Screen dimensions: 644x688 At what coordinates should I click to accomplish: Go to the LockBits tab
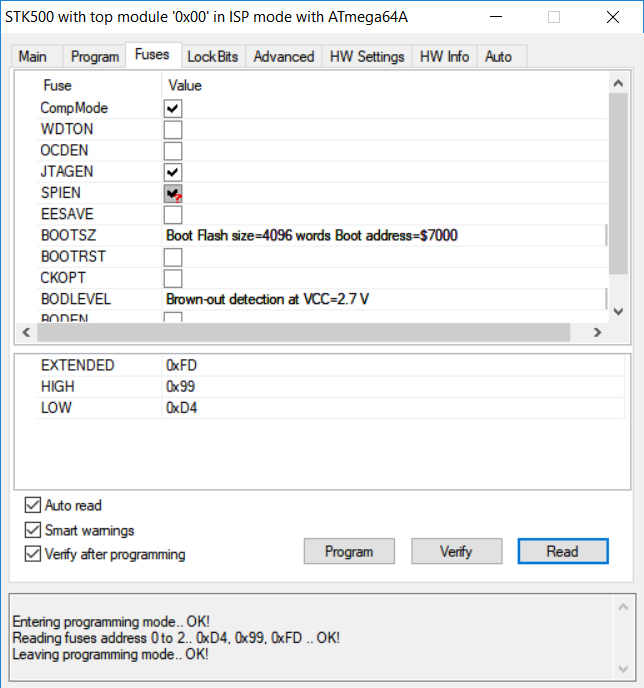[x=213, y=57]
